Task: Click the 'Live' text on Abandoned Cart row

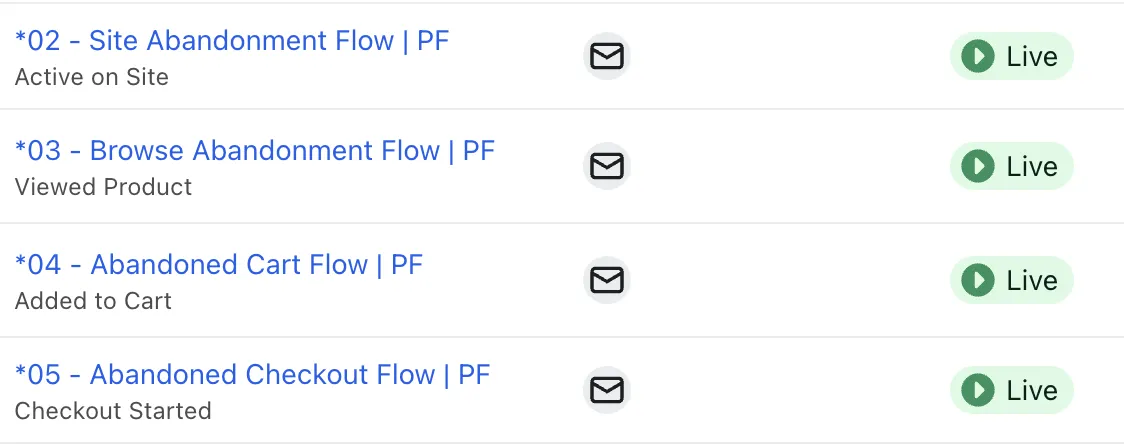Action: [1032, 280]
